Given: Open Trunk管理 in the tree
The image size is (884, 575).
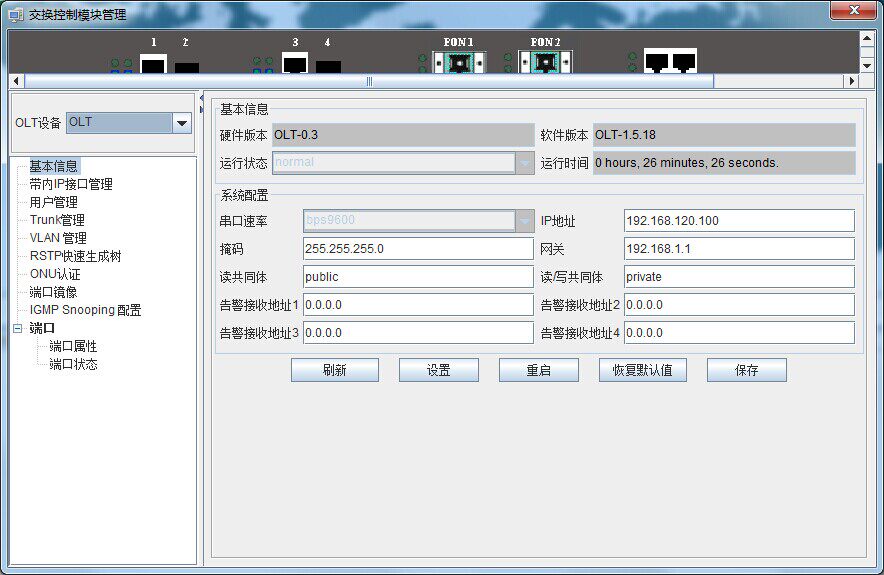Looking at the screenshot, I should [57, 220].
